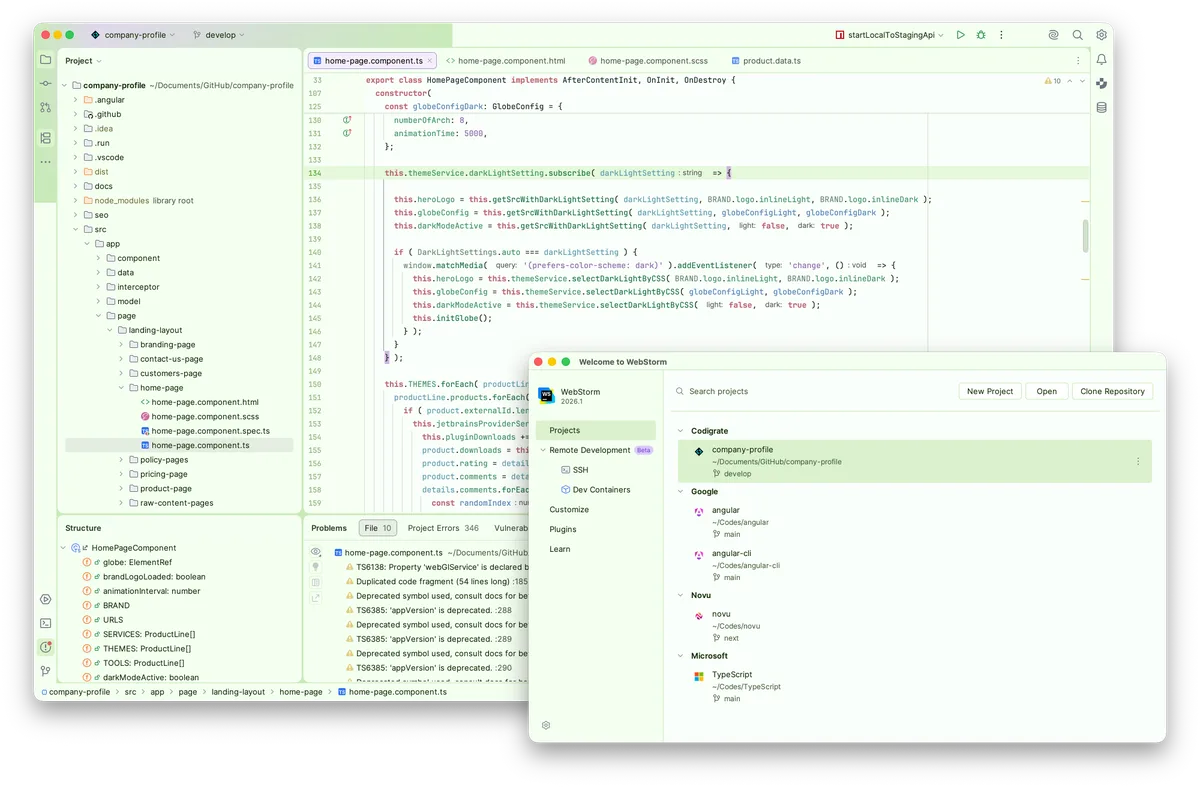Open the AI Assistant spiral icon
This screenshot has width=1200, height=787.
point(1053,35)
